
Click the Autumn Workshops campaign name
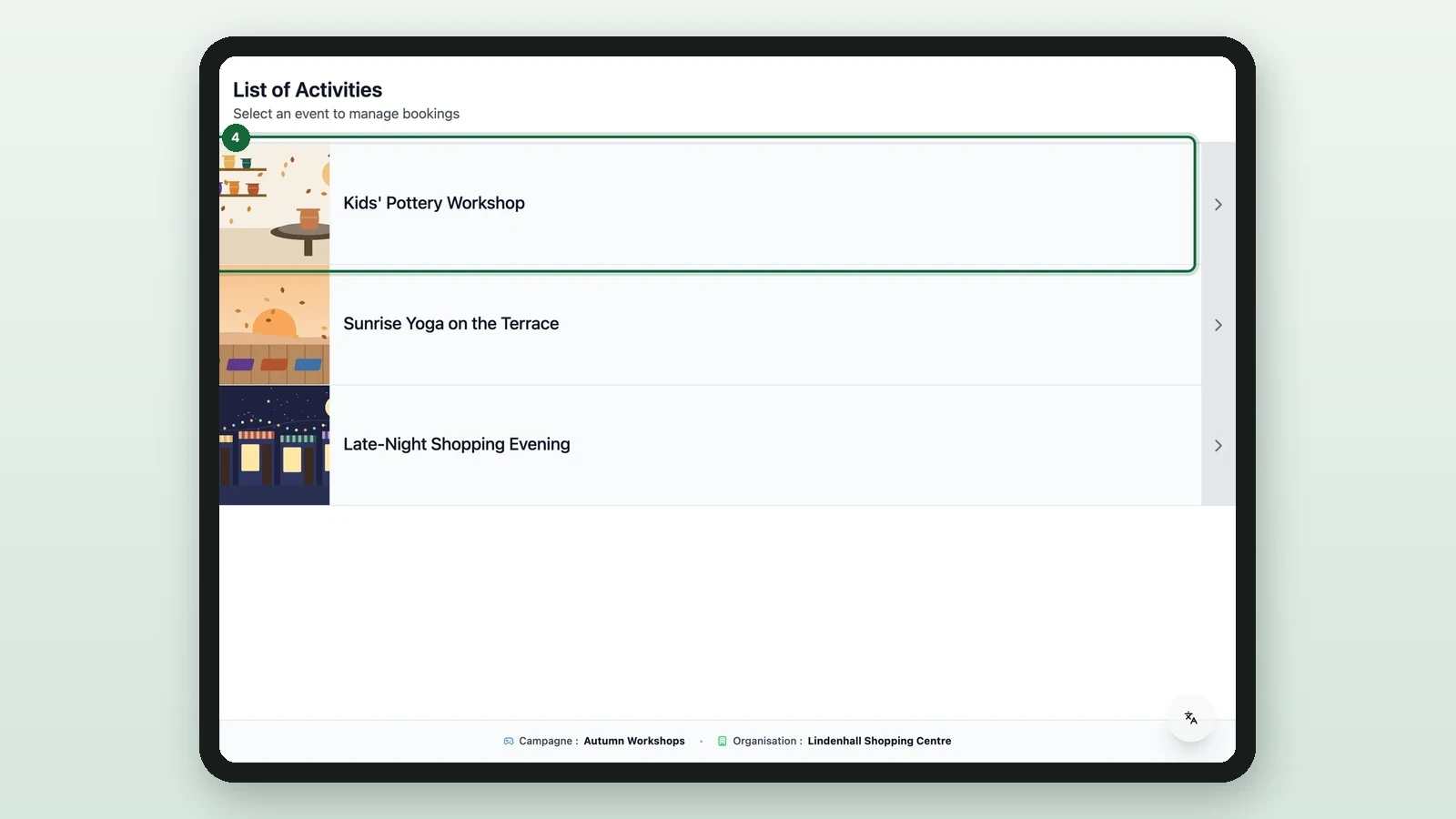(x=634, y=742)
